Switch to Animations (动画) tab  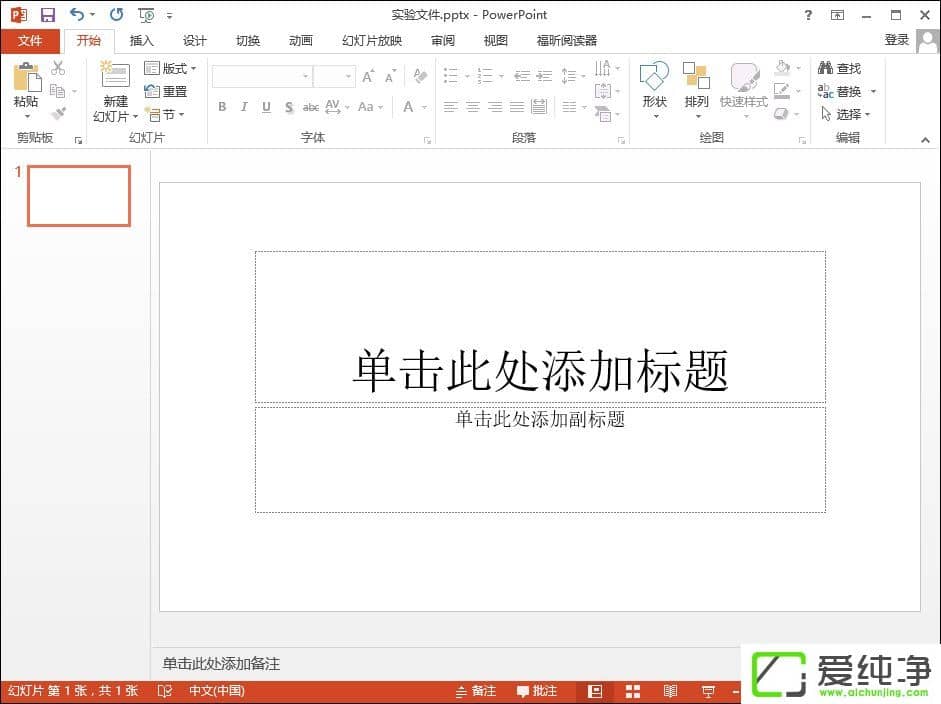click(301, 41)
